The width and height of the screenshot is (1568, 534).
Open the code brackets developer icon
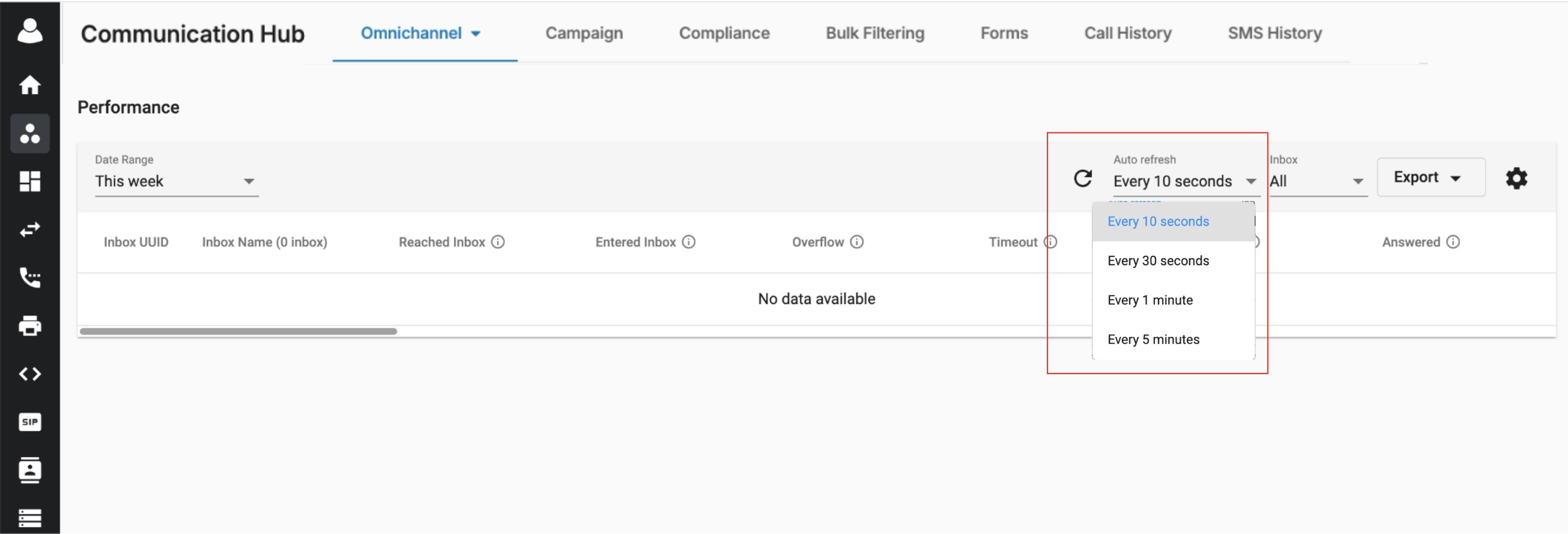[x=30, y=374]
